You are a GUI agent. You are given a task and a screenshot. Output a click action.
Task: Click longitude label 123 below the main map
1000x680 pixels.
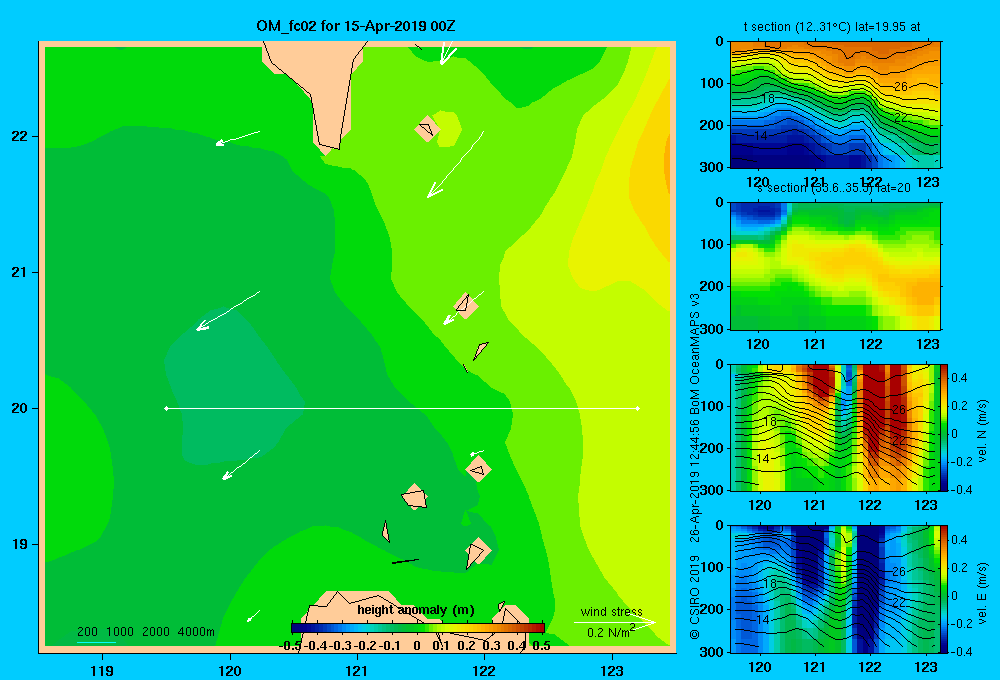(612, 670)
